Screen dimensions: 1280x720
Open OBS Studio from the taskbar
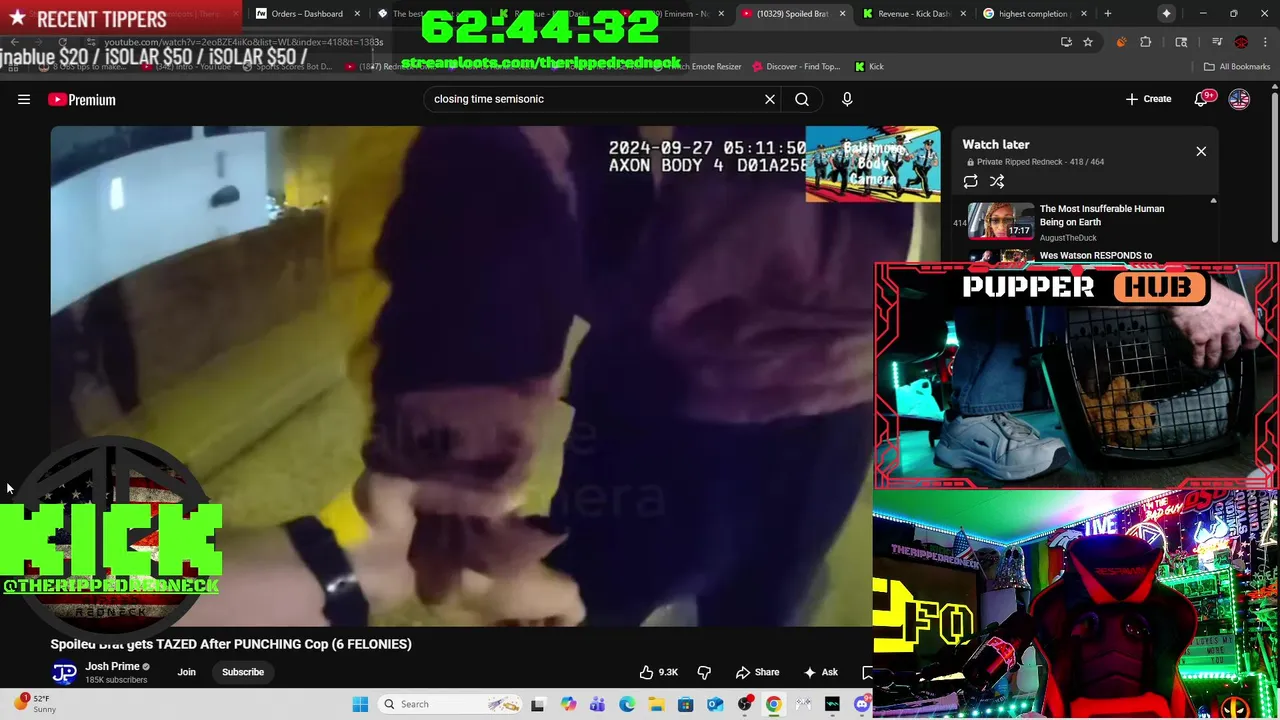pos(745,704)
